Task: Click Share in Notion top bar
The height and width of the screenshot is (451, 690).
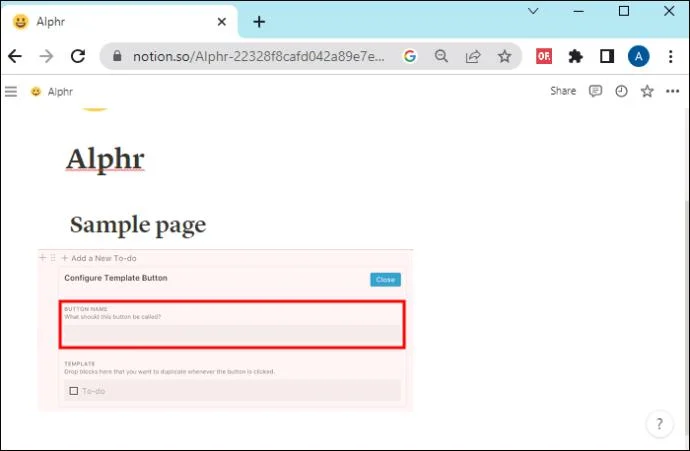Action: 563,91
